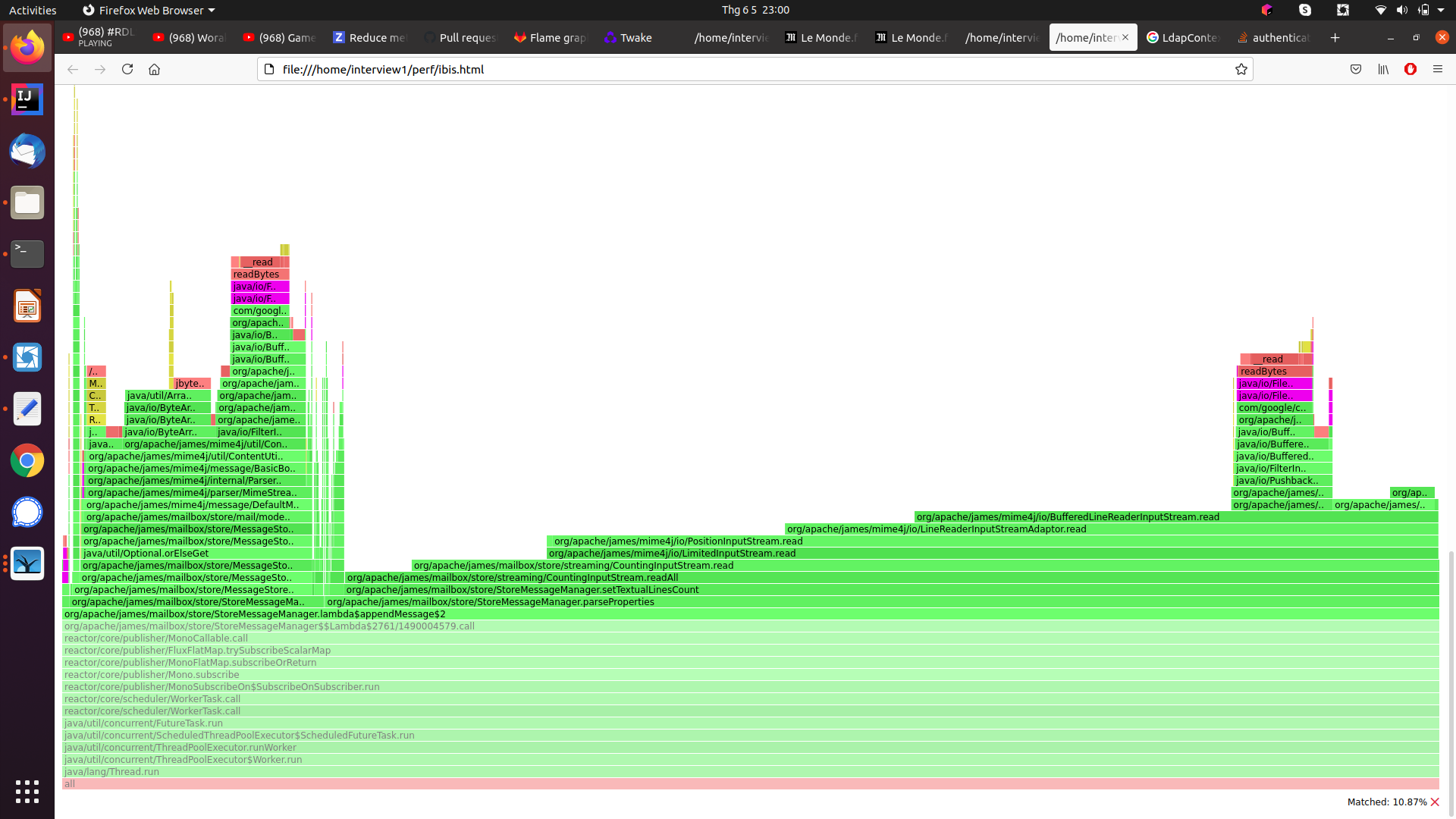Zoom into CountingInputStream.readAll frame
Screen dimensions: 1456x819
[513, 578]
